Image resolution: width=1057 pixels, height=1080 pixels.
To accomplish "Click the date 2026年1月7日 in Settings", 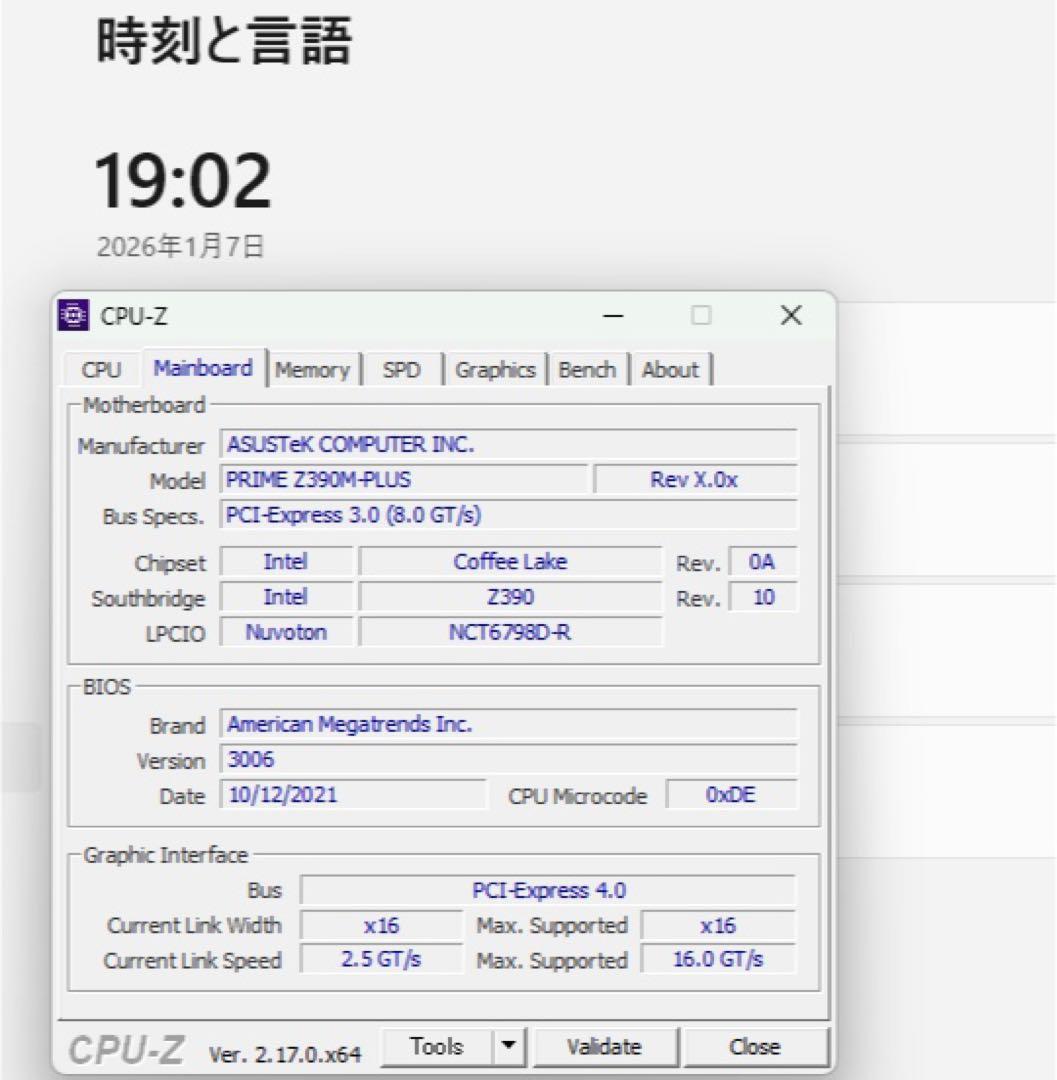I will click(x=180, y=246).
